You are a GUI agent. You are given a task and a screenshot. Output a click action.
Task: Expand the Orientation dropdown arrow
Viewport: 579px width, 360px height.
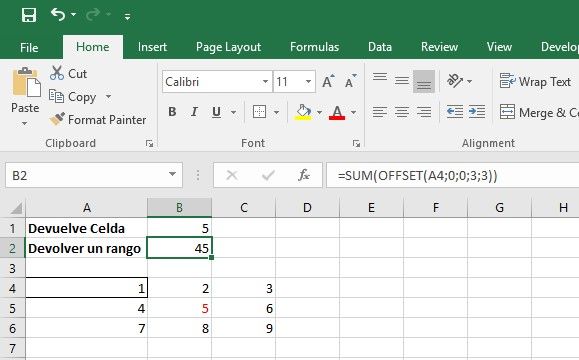click(469, 81)
